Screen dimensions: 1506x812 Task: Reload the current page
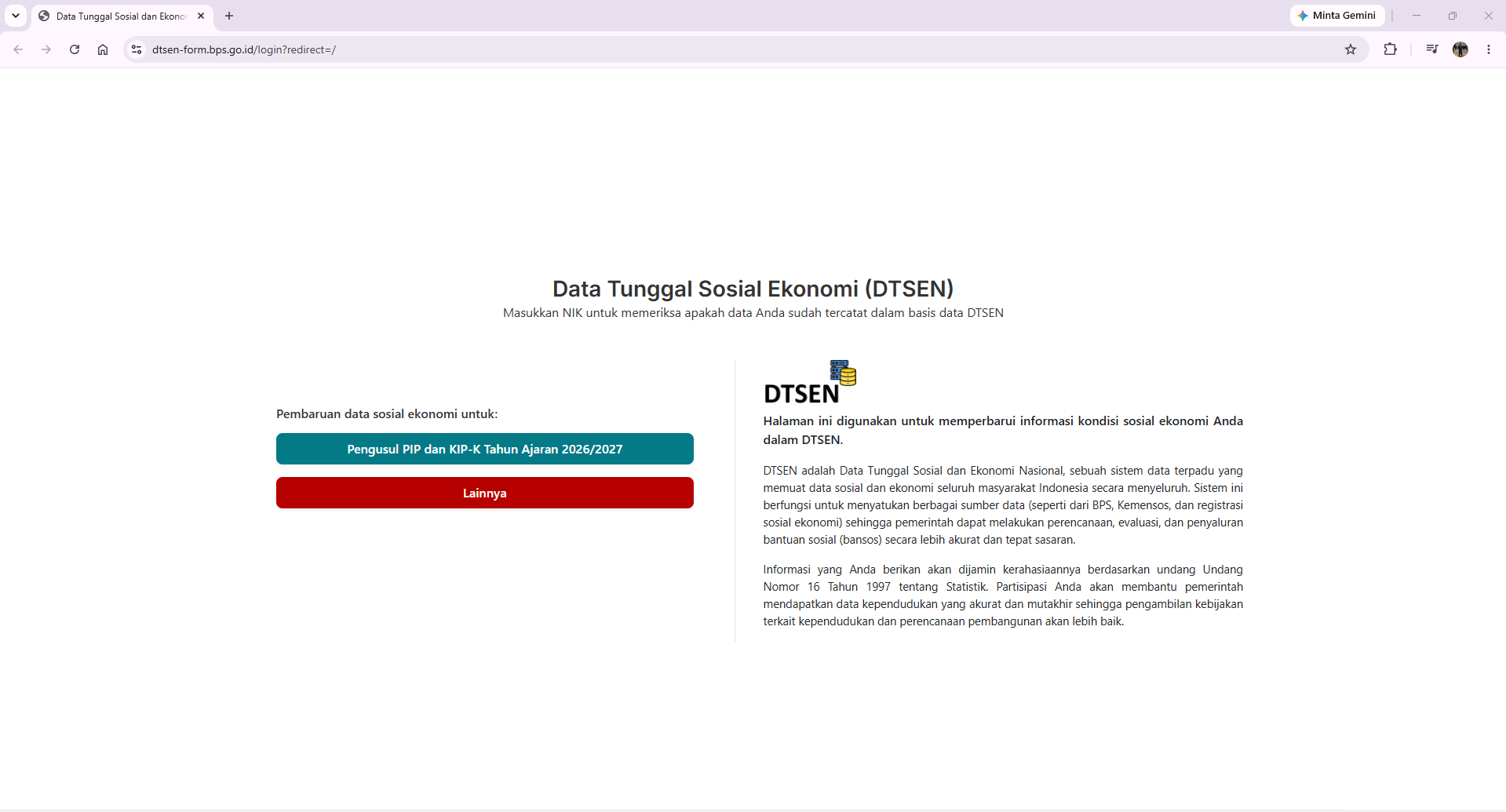click(x=75, y=49)
